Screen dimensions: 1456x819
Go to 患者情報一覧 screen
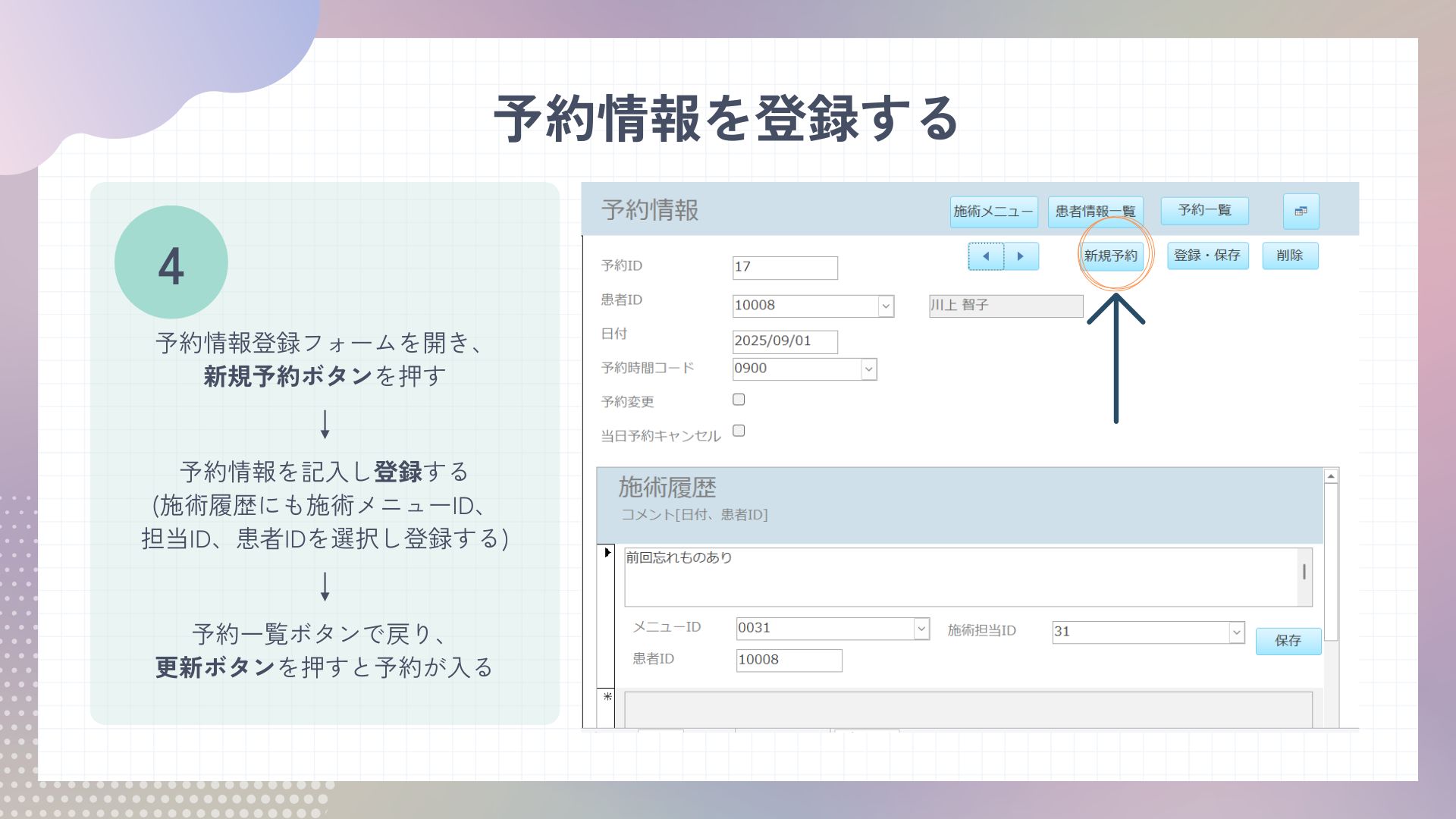point(1095,212)
